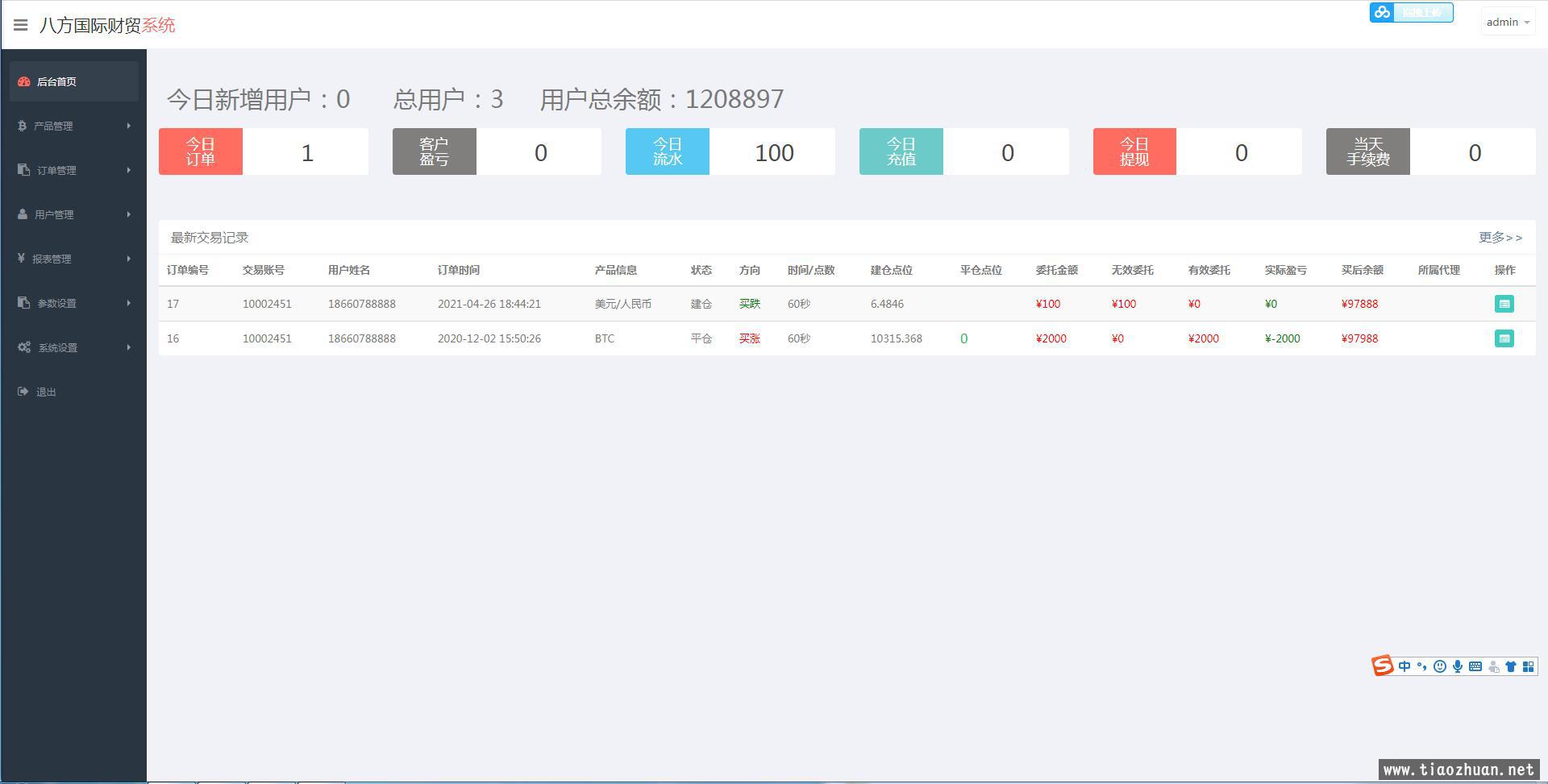Click the Sogou input method logo

[1383, 666]
